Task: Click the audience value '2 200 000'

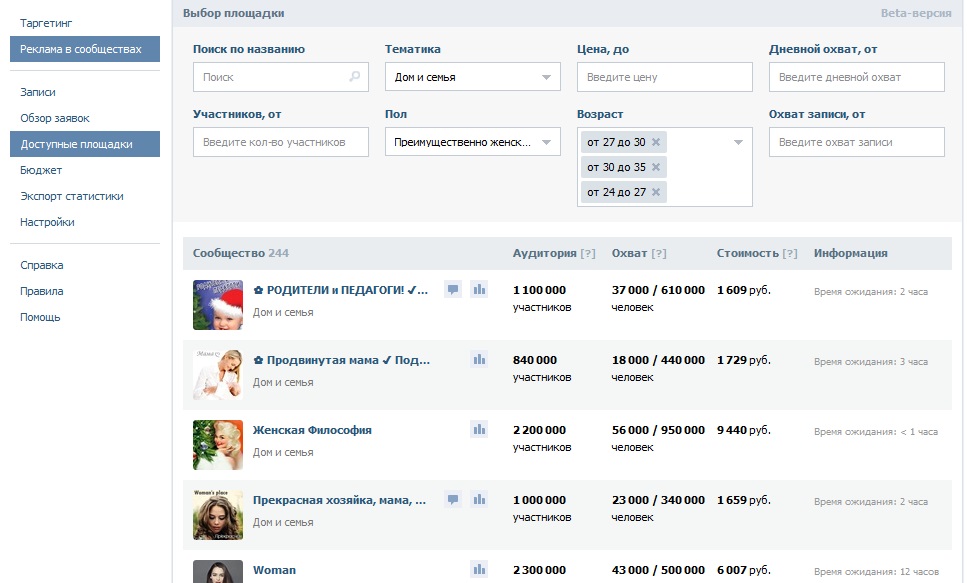Action: tap(539, 430)
